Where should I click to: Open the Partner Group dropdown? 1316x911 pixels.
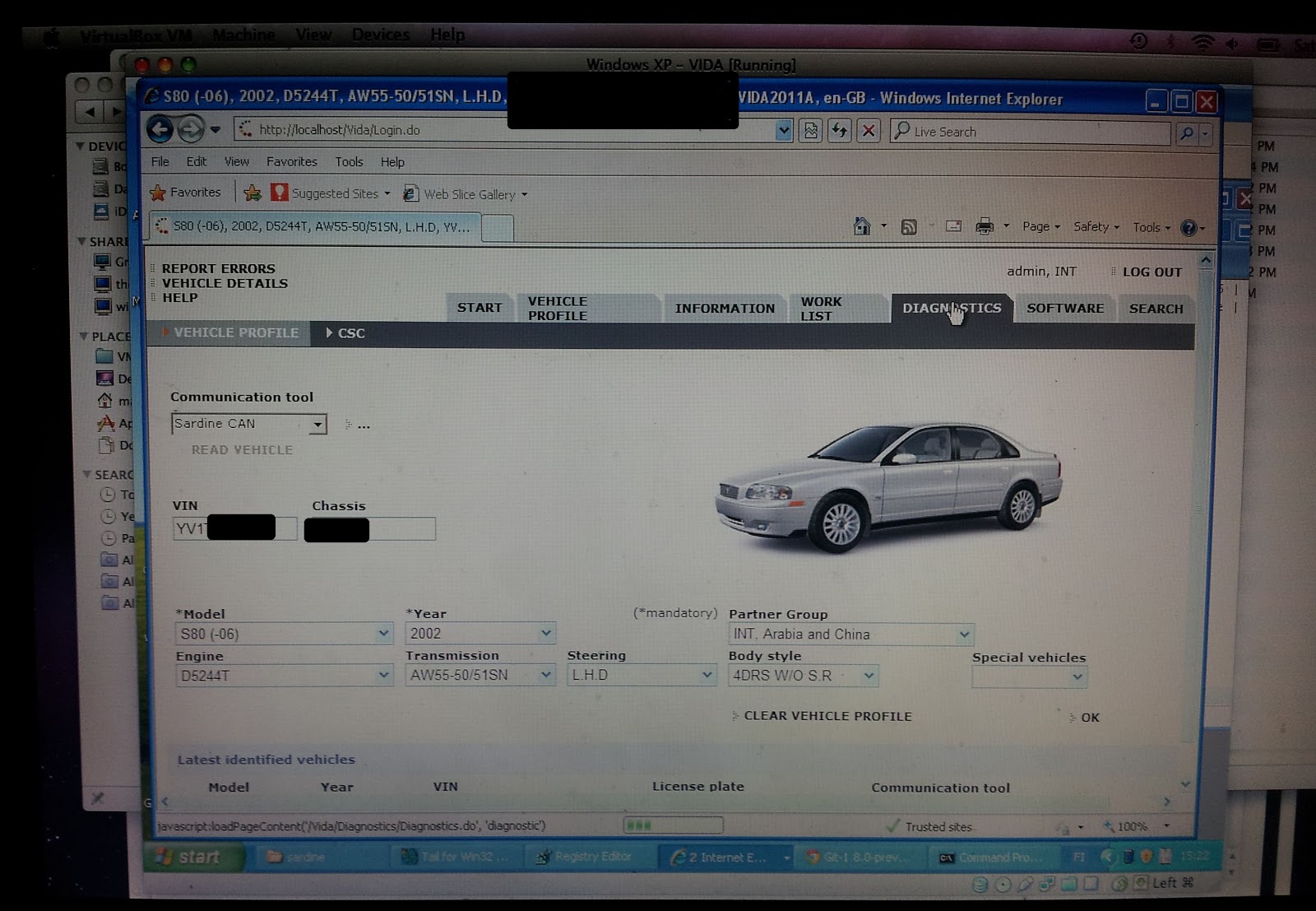coord(851,634)
